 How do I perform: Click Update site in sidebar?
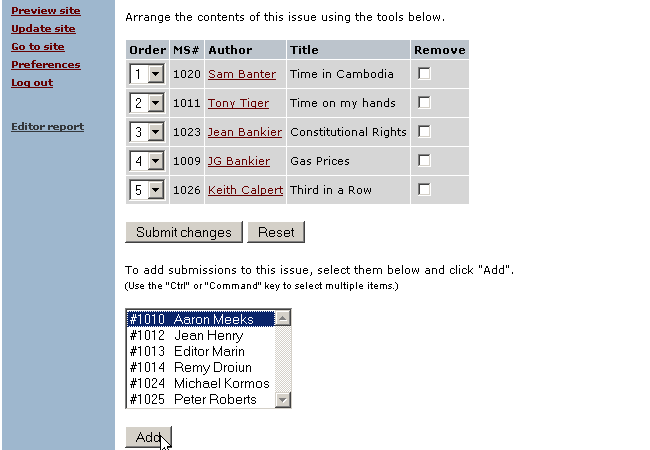click(x=43, y=29)
